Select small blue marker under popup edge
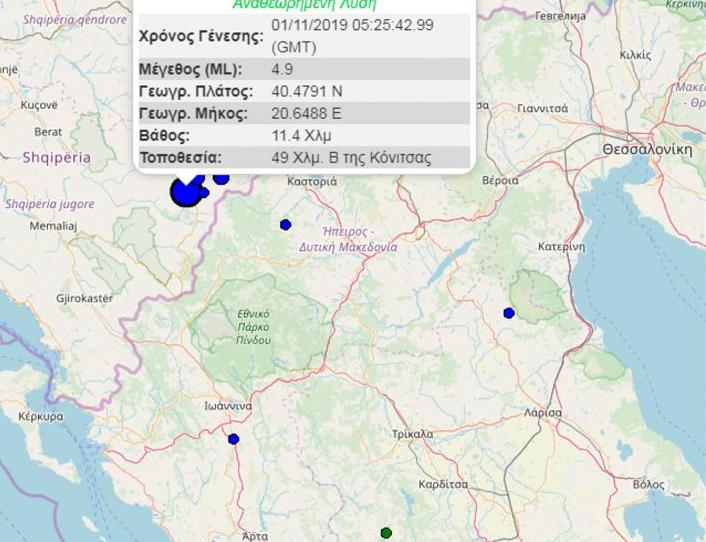Image resolution: width=706 pixels, height=542 pixels. pos(222,179)
